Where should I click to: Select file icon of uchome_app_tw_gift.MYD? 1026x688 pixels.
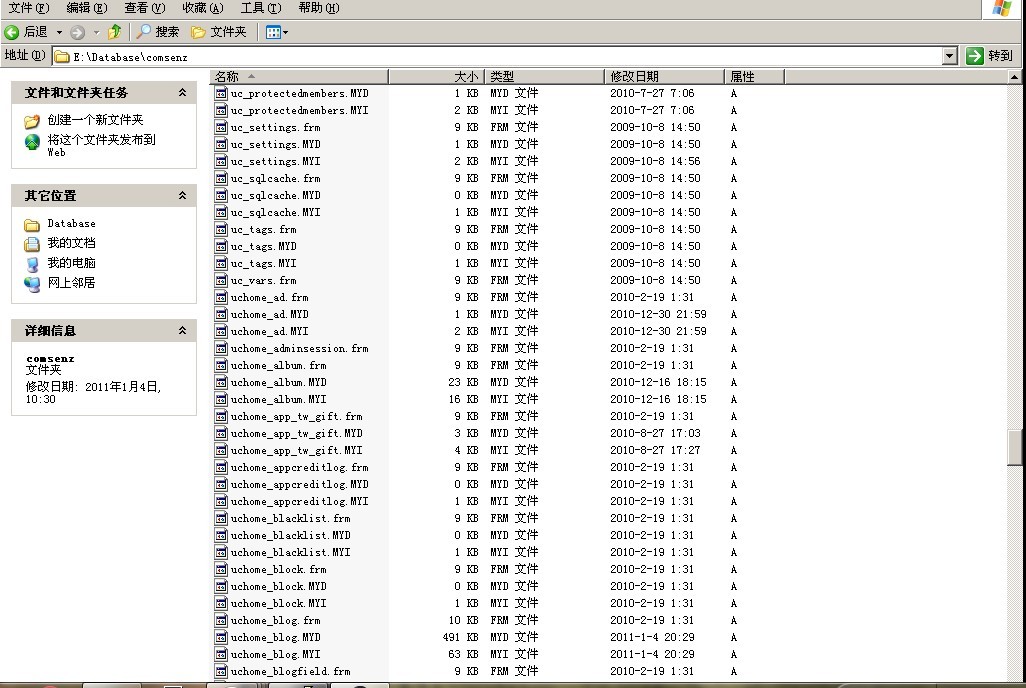[221, 433]
